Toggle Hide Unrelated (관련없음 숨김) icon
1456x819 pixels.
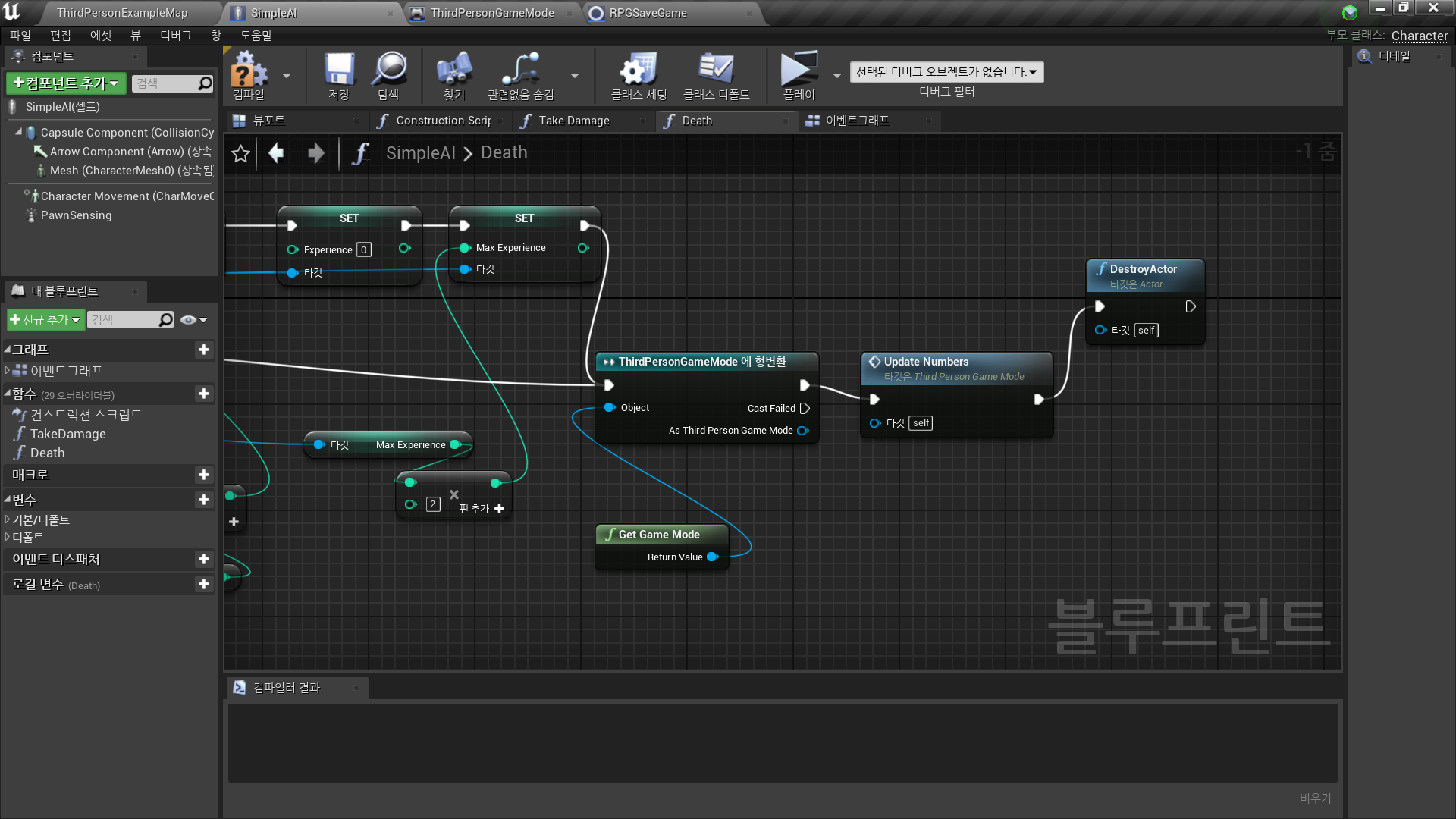point(520,71)
